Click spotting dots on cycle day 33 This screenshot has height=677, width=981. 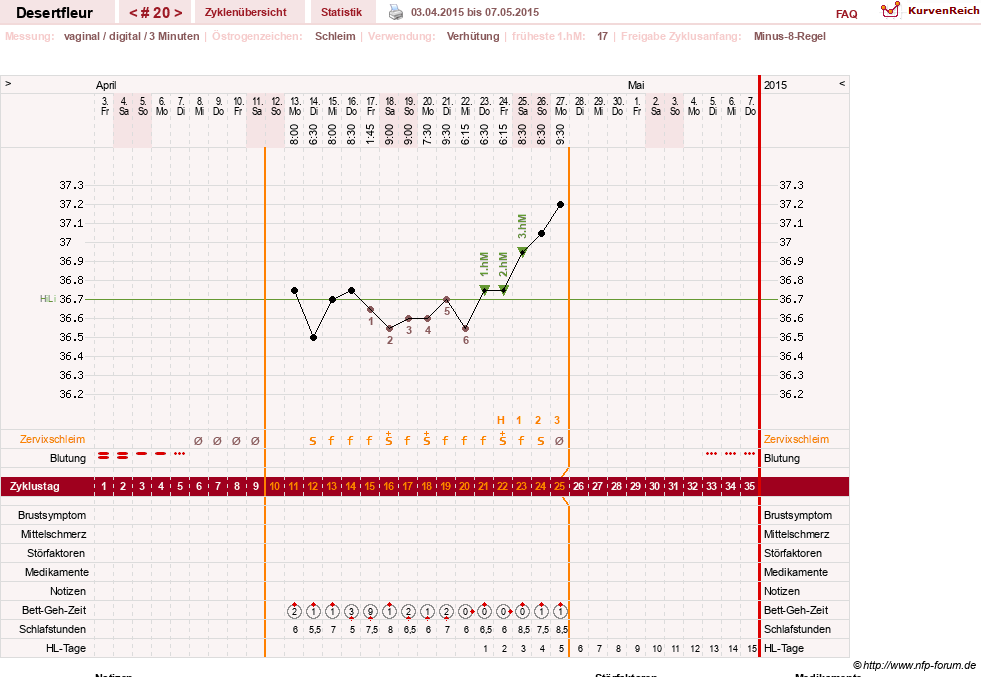[711, 454]
